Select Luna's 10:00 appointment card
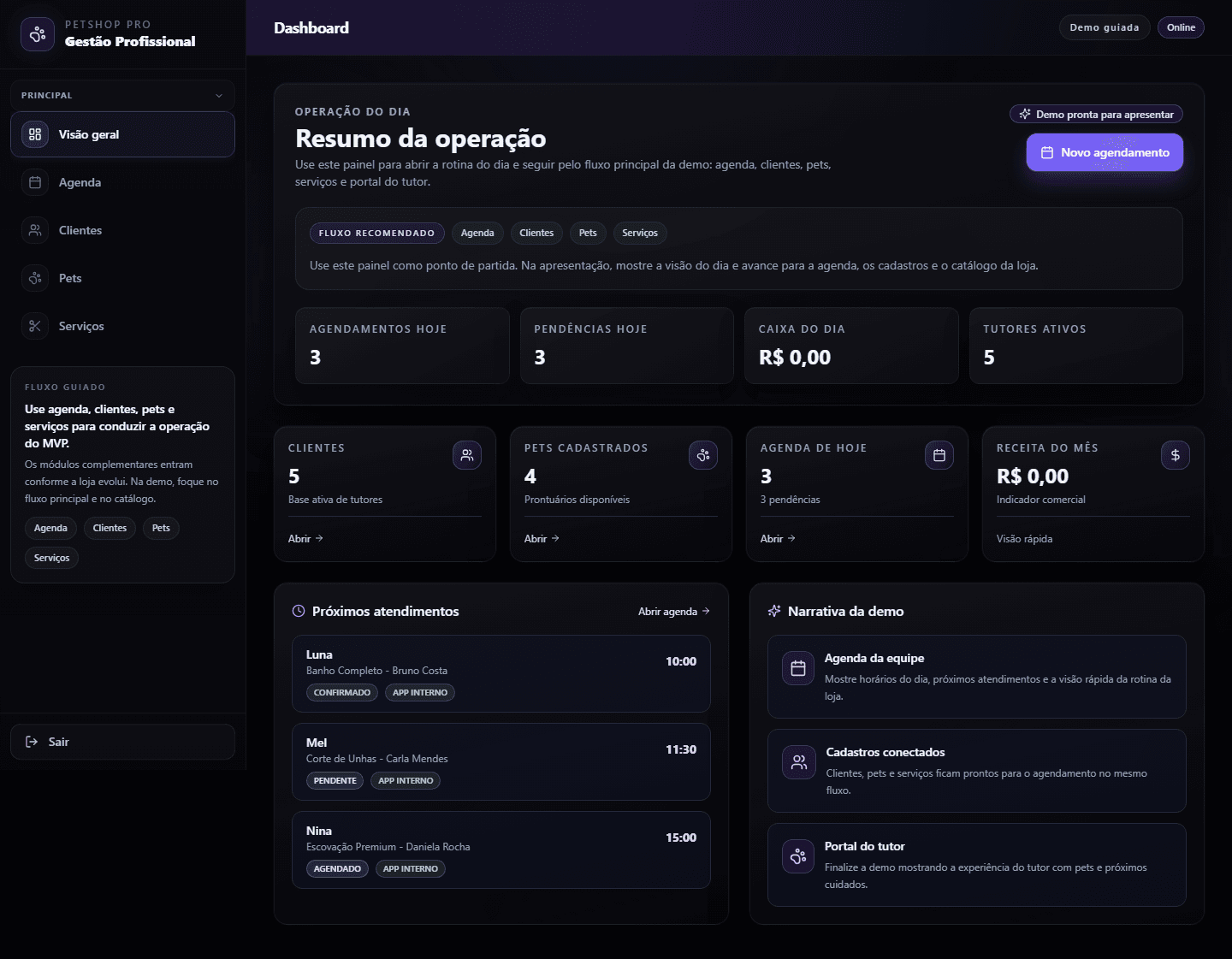 (501, 674)
